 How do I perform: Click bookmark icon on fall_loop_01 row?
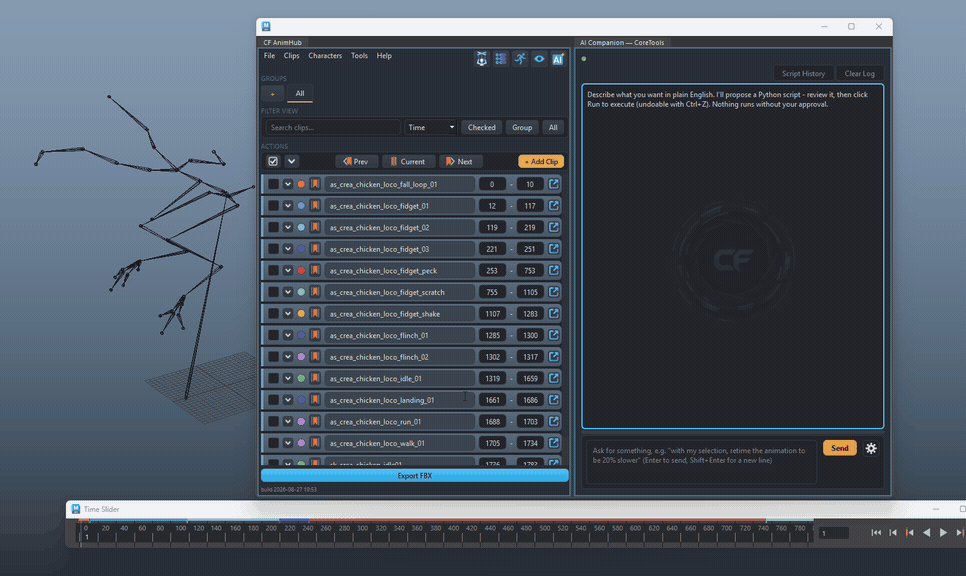coord(315,184)
